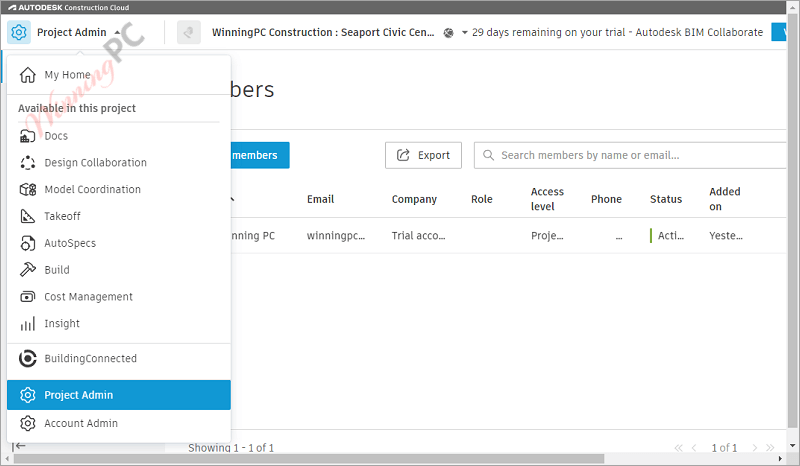The height and width of the screenshot is (466, 800).
Task: Click the blue members button
Action: pos(260,155)
